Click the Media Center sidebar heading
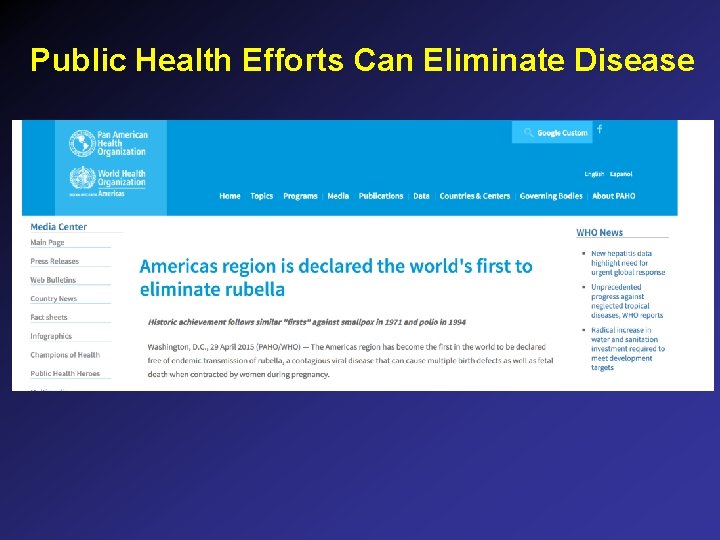 58,227
